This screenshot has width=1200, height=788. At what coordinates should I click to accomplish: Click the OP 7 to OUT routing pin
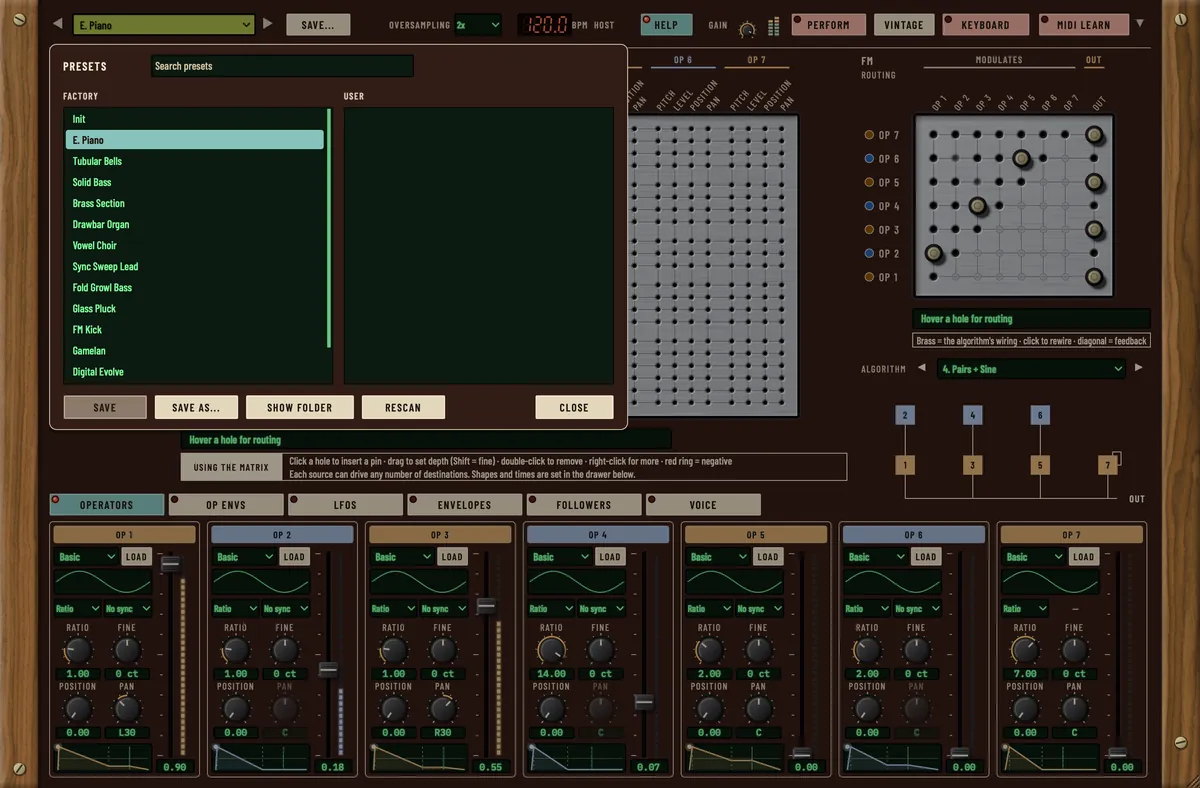(1094, 135)
